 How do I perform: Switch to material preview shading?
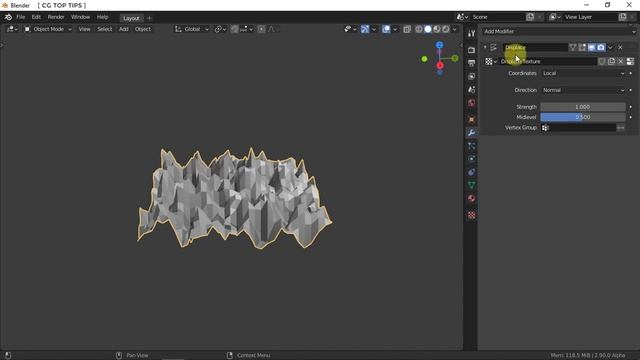(x=437, y=29)
